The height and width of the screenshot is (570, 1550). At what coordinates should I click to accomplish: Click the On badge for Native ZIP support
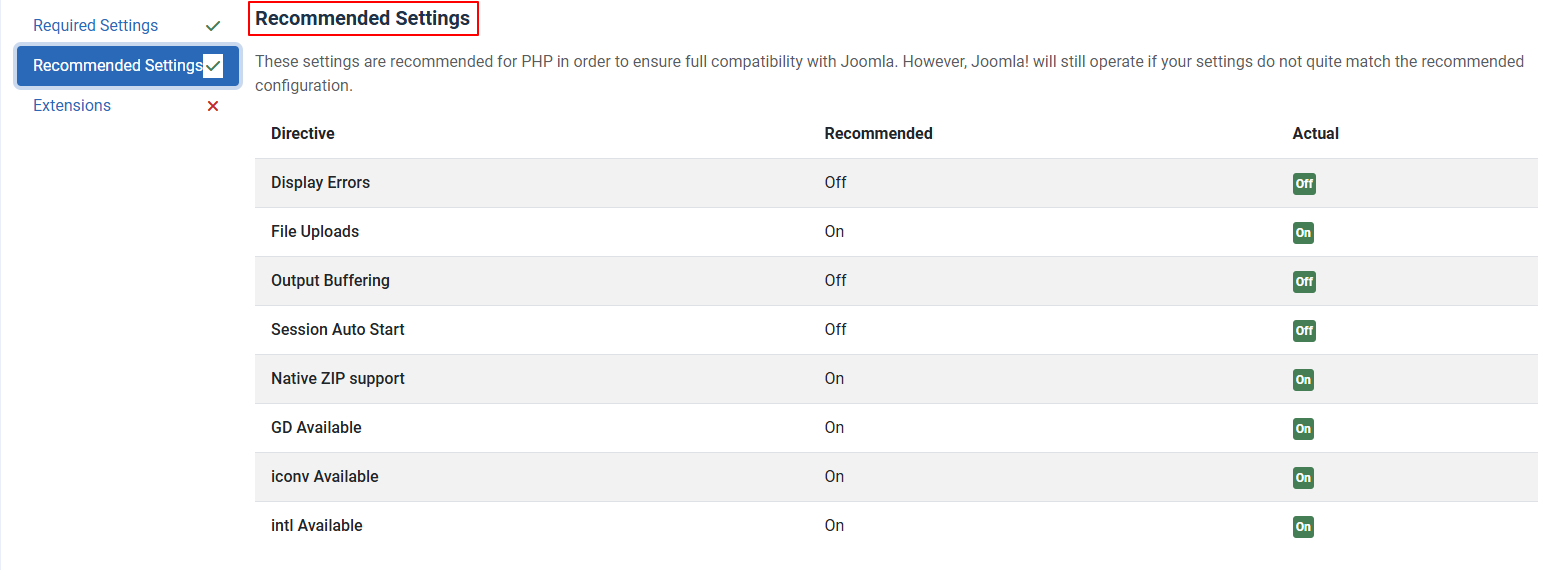[x=1303, y=380]
